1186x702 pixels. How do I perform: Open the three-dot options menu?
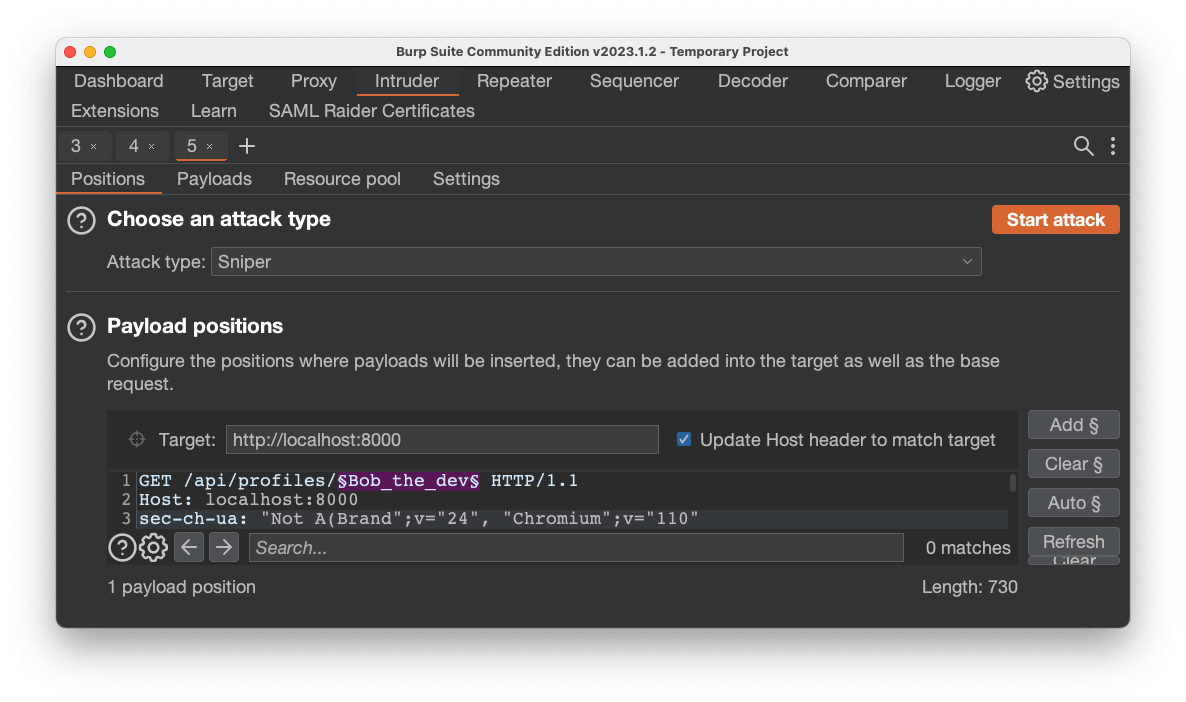pyautogui.click(x=1112, y=146)
